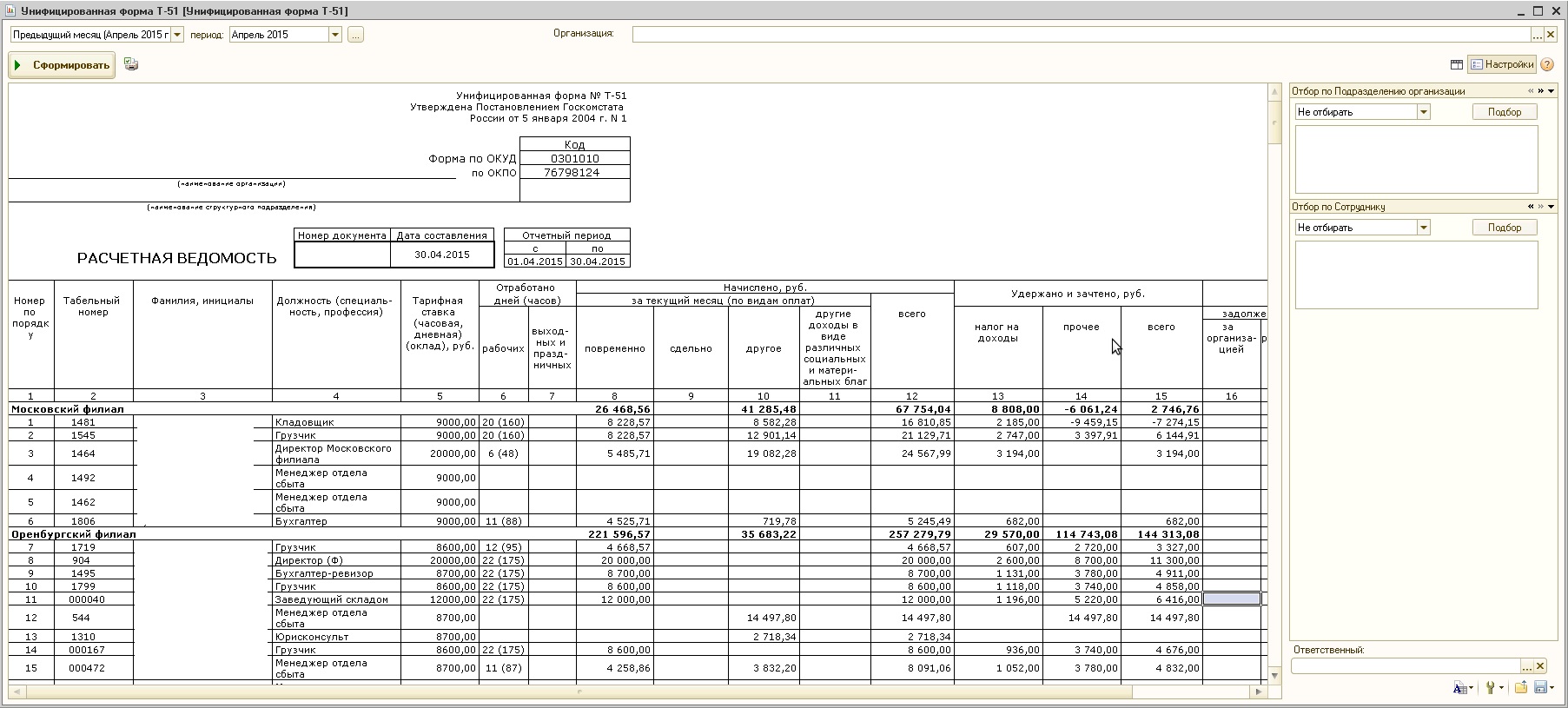Click the empty list box under Подразделению организации
1568x708 pixels.
[x=1417, y=159]
